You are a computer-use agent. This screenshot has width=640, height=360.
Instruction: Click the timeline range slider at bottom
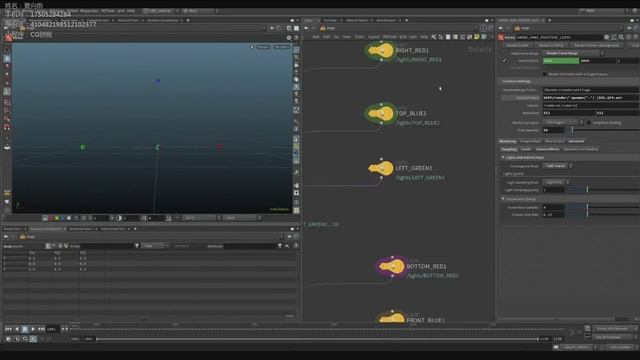(317, 339)
